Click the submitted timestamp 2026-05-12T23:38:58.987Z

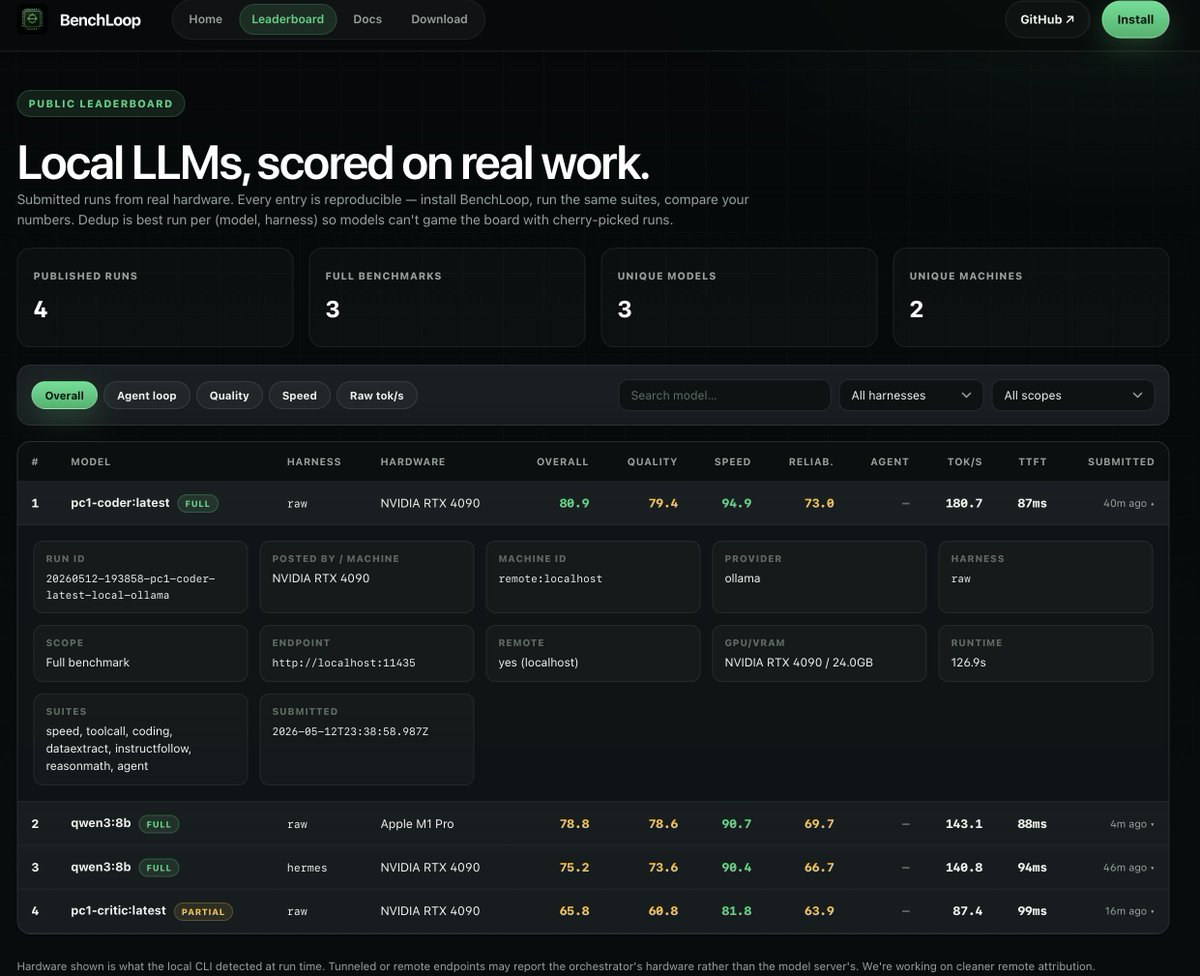tap(350, 731)
